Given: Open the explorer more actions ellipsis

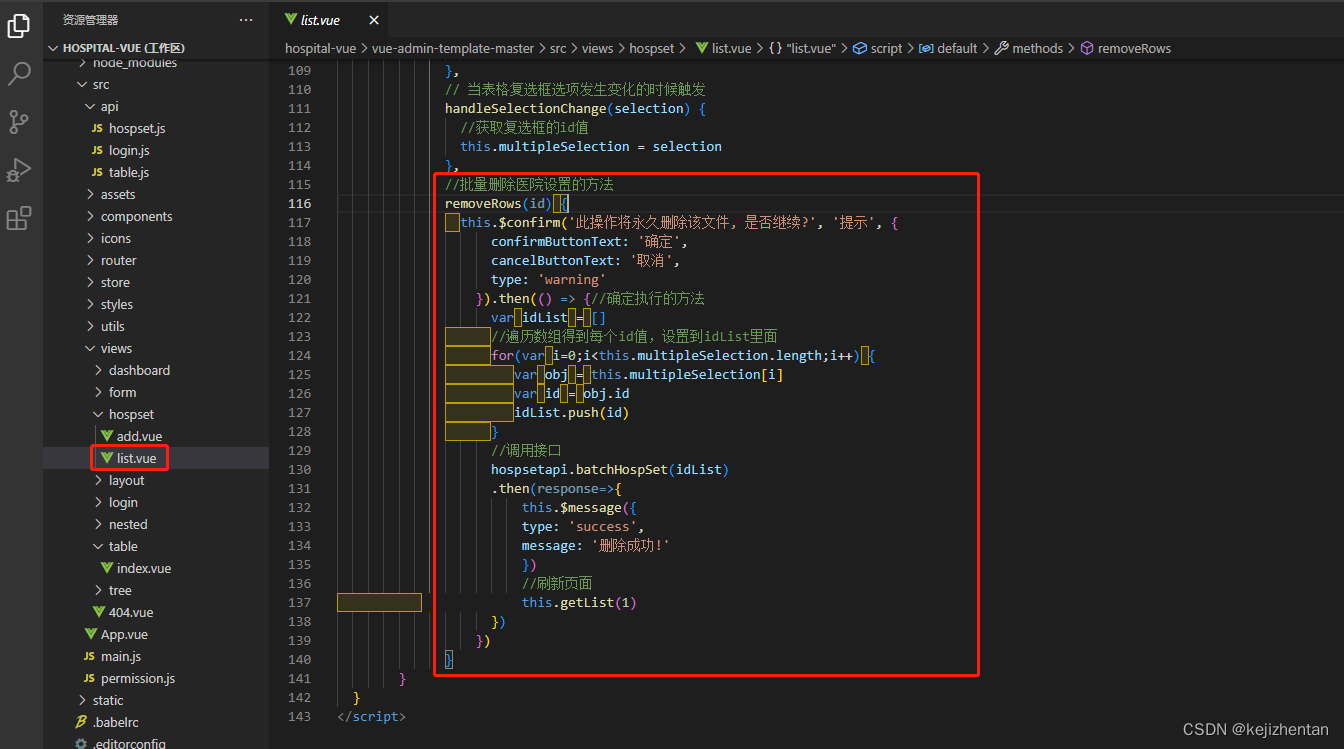Looking at the screenshot, I should pos(246,20).
